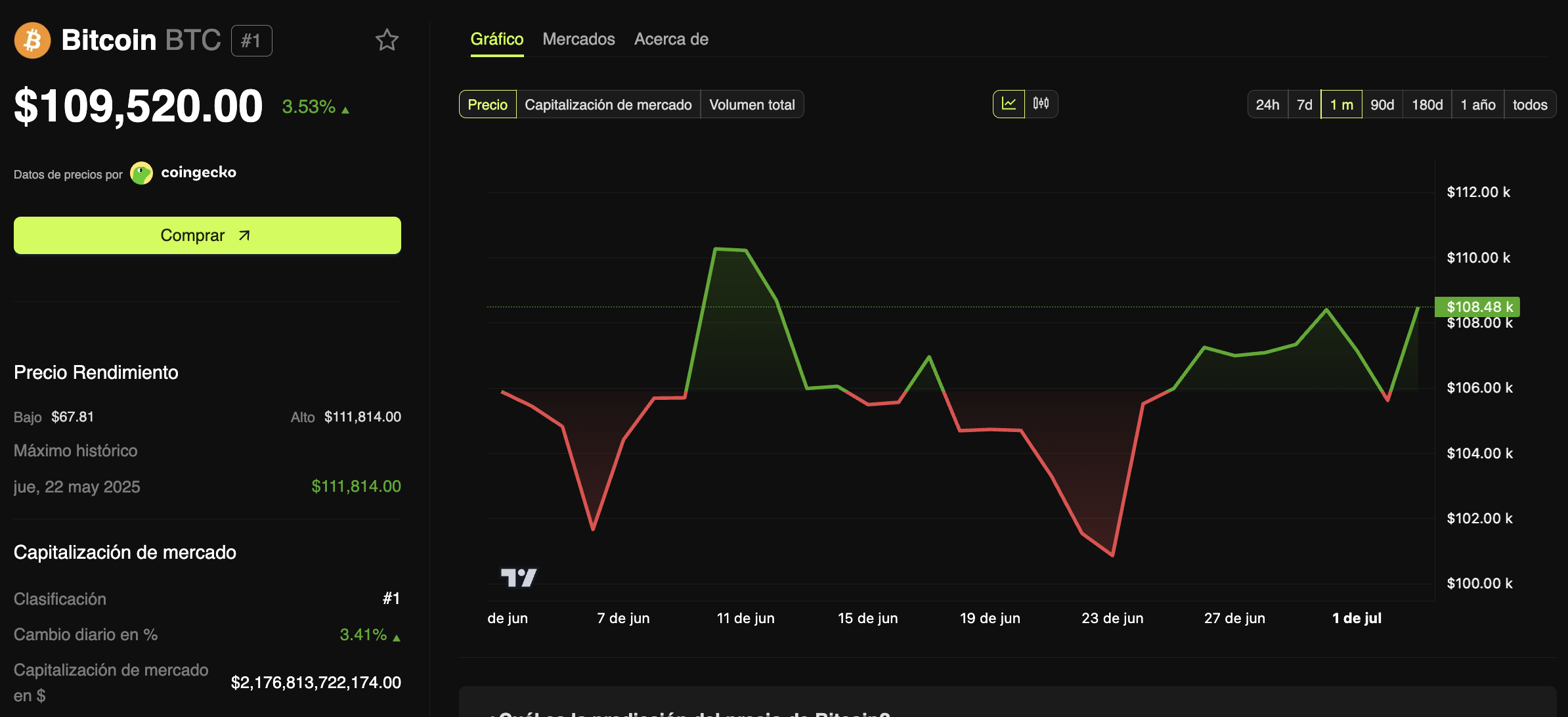Toggle the 90d time range

tap(1382, 105)
